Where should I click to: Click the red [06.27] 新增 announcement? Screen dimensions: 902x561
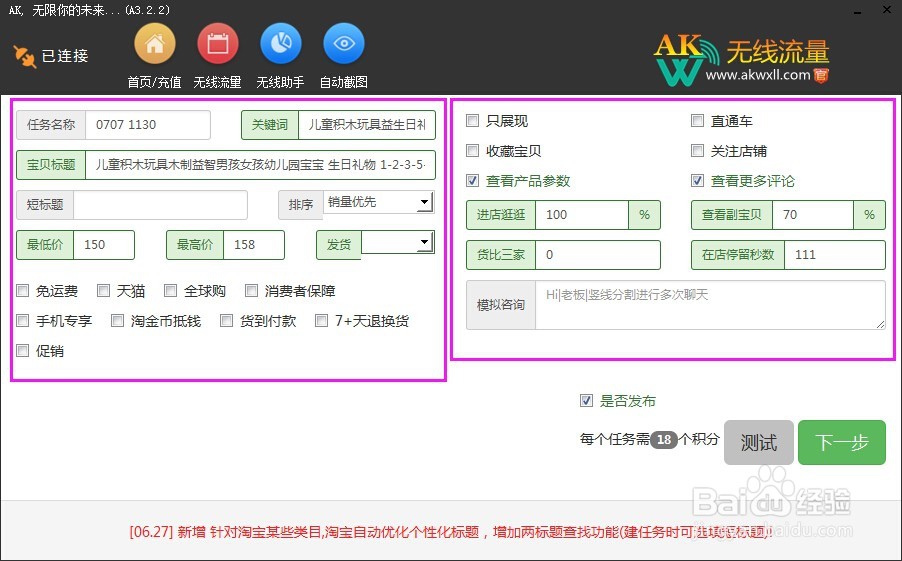tap(451, 532)
